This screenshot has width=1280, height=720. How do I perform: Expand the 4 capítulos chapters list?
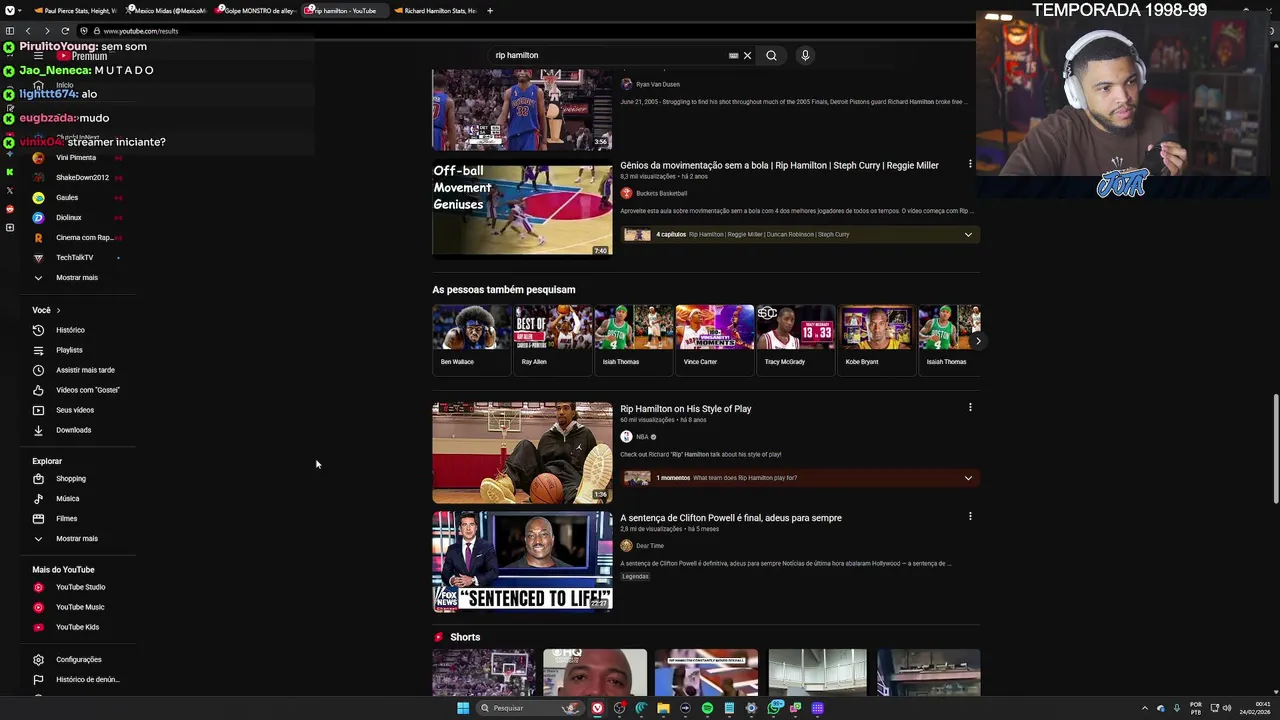click(x=968, y=235)
